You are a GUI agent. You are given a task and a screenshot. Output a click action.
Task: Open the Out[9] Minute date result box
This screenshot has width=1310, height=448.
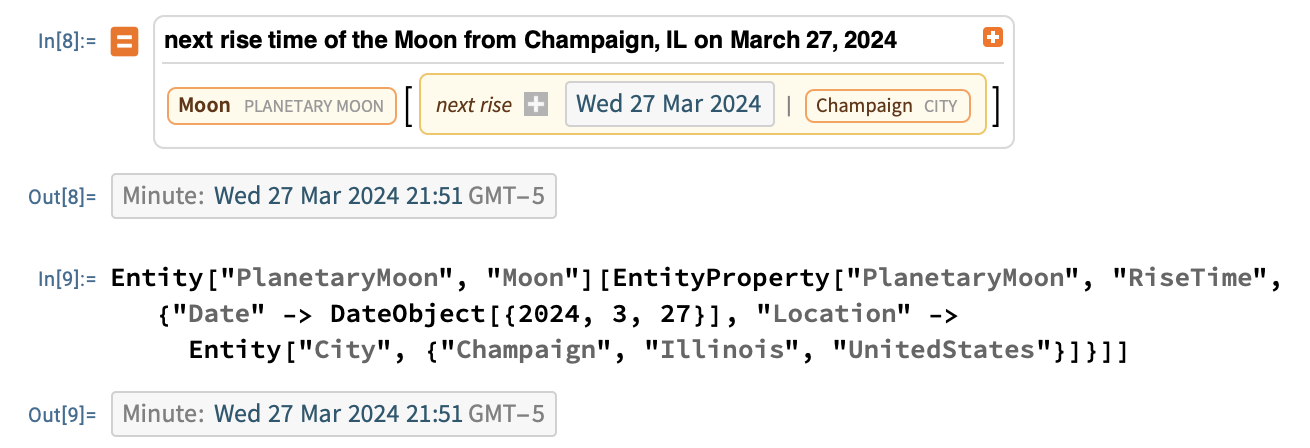[334, 413]
